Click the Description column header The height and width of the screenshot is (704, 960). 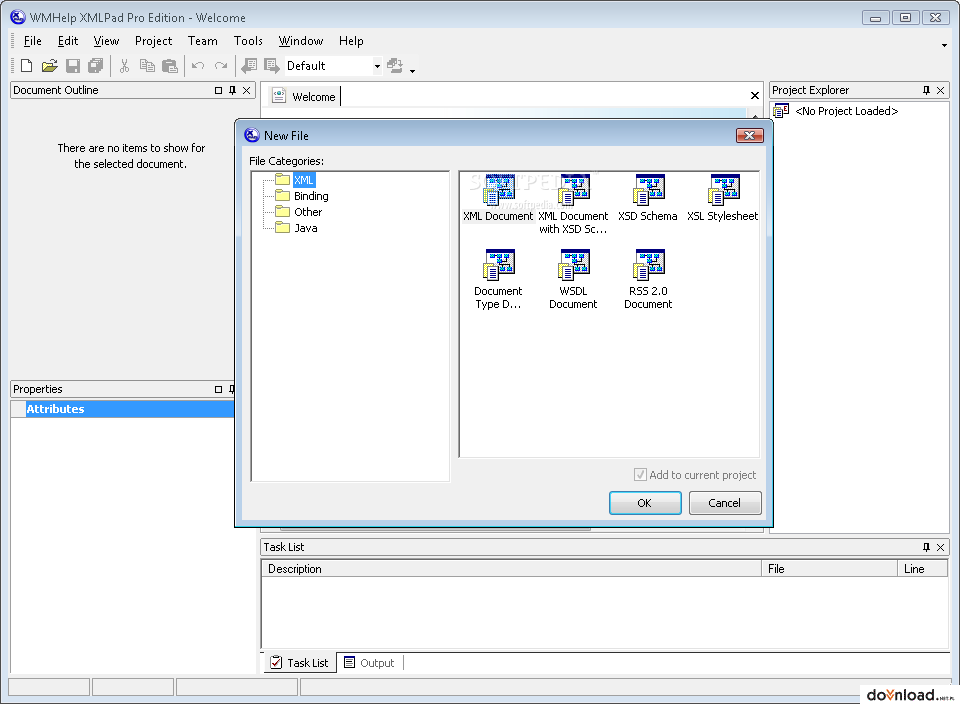coord(511,569)
